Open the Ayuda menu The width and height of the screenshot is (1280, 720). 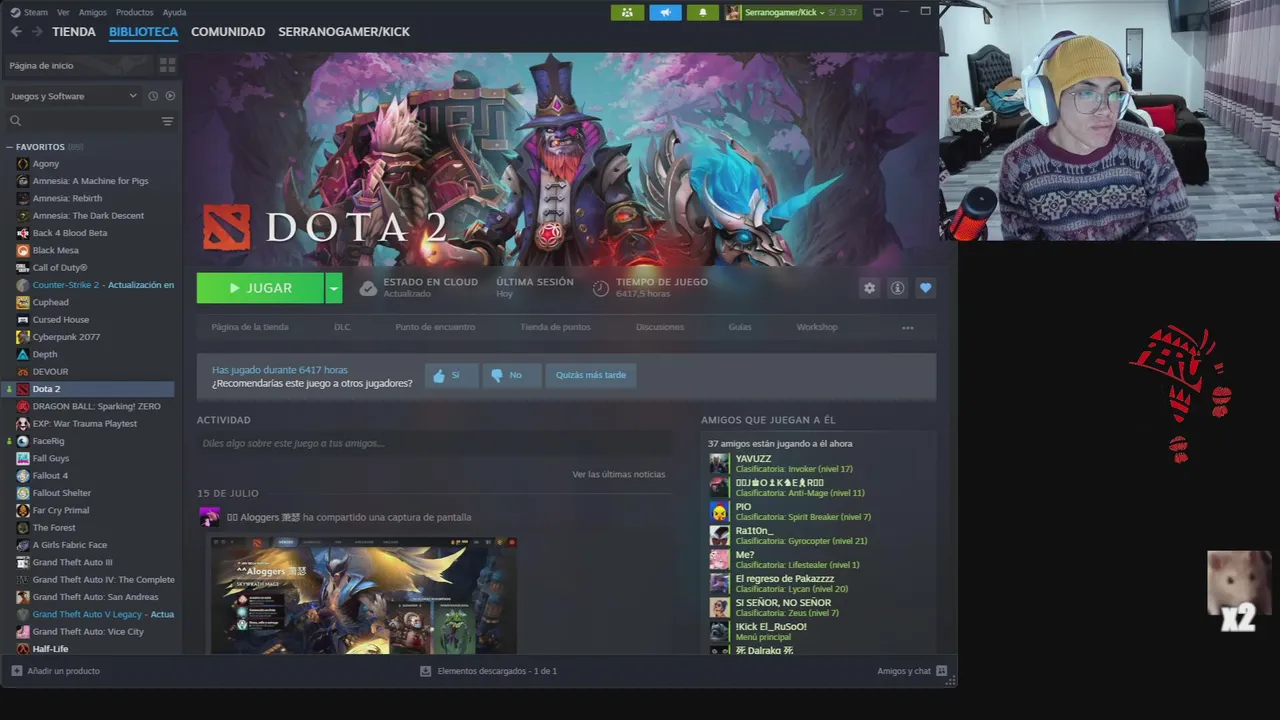click(x=174, y=12)
